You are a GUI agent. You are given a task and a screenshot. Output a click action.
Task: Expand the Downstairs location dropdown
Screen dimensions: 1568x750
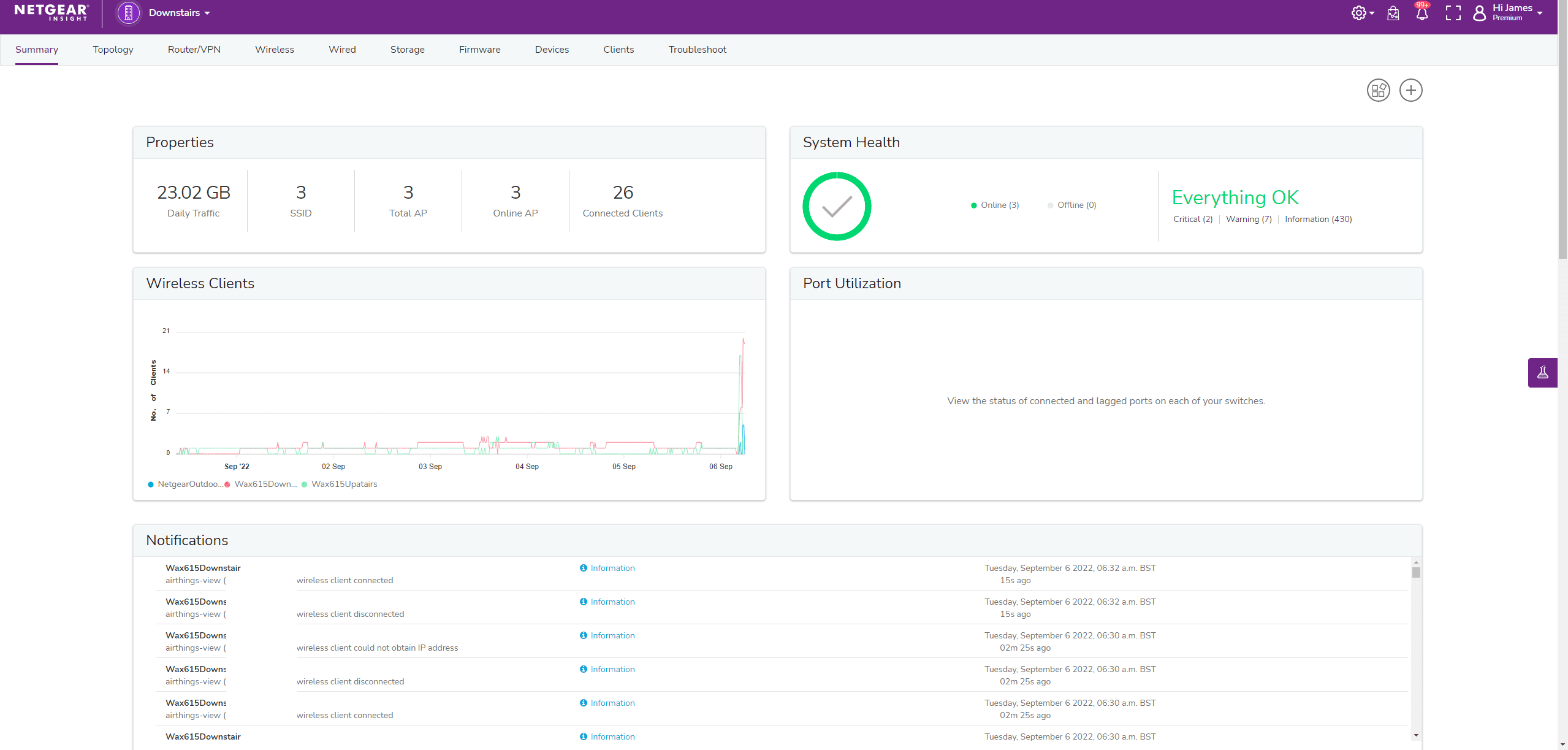coord(179,13)
